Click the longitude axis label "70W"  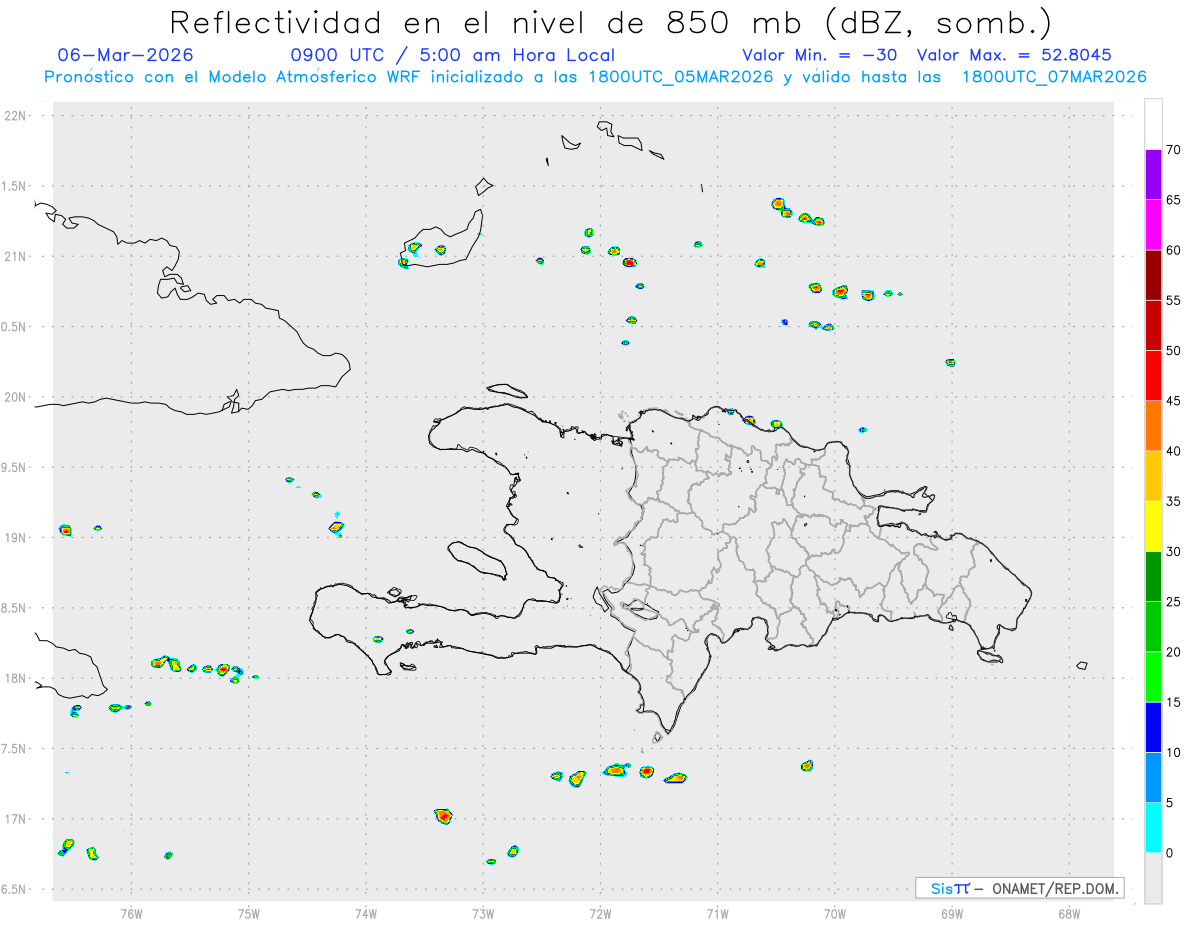point(835,913)
